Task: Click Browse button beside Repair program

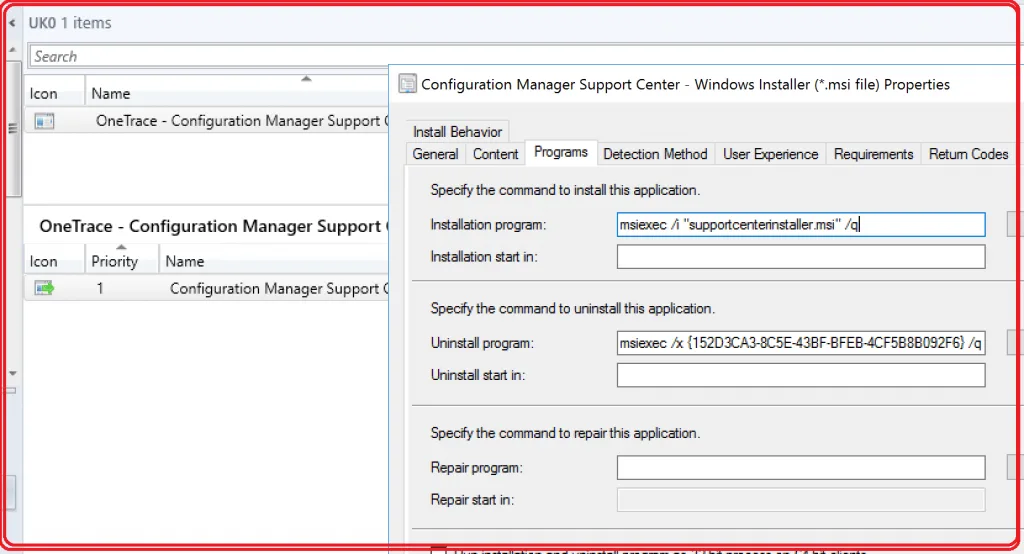Action: point(1016,468)
